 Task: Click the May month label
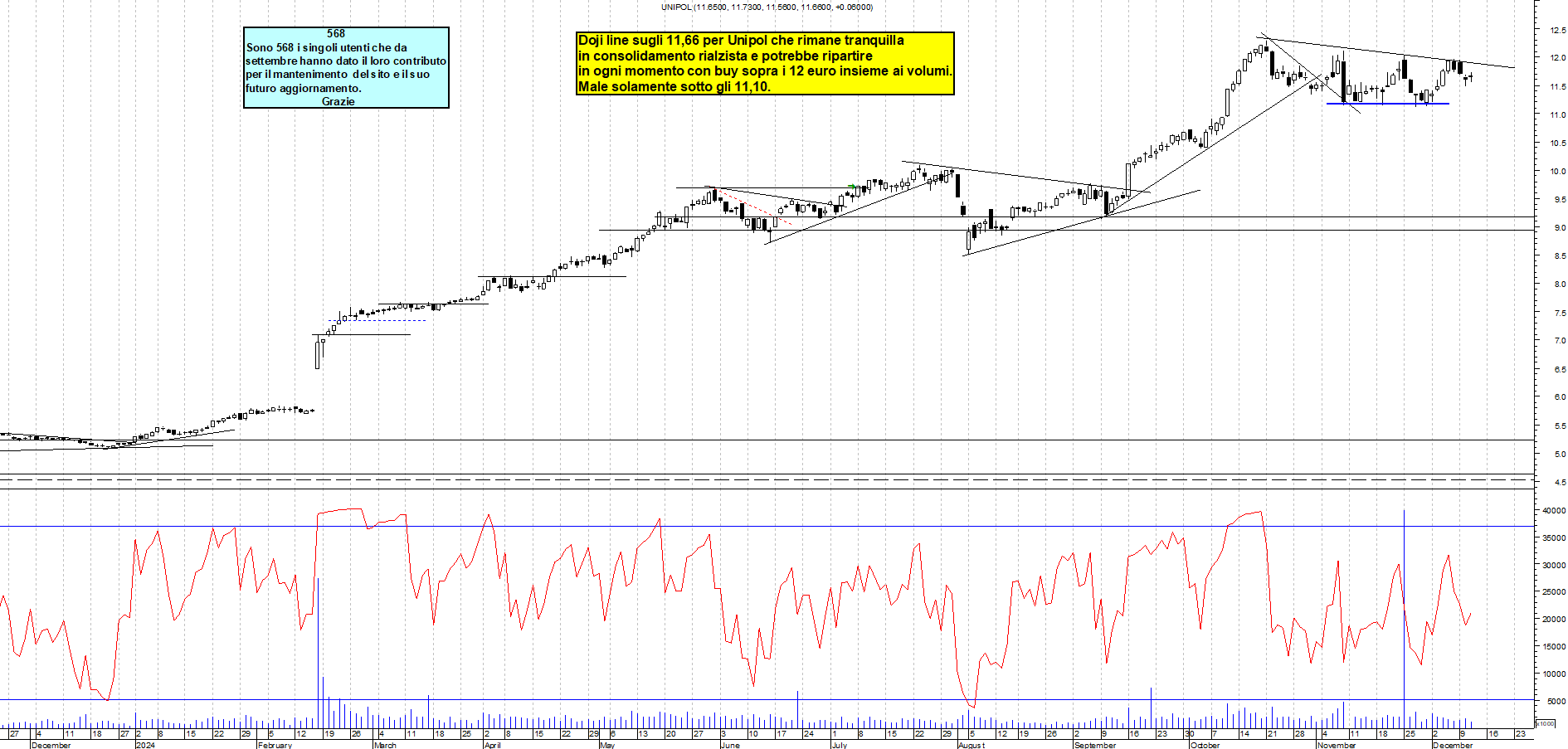[x=607, y=745]
